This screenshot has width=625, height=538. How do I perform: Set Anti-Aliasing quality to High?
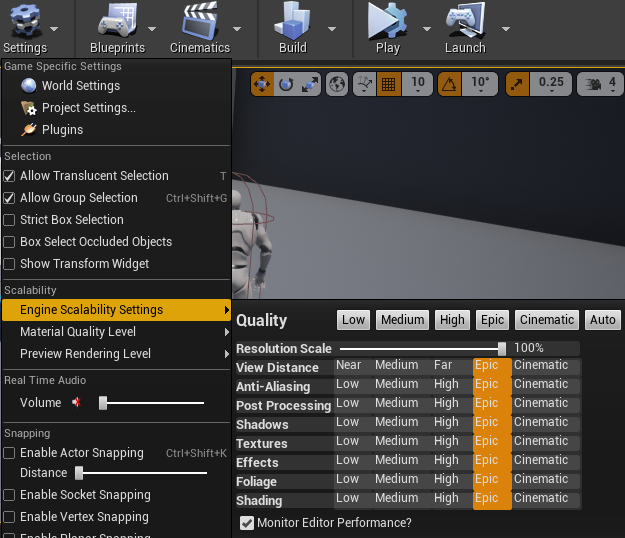pos(452,384)
